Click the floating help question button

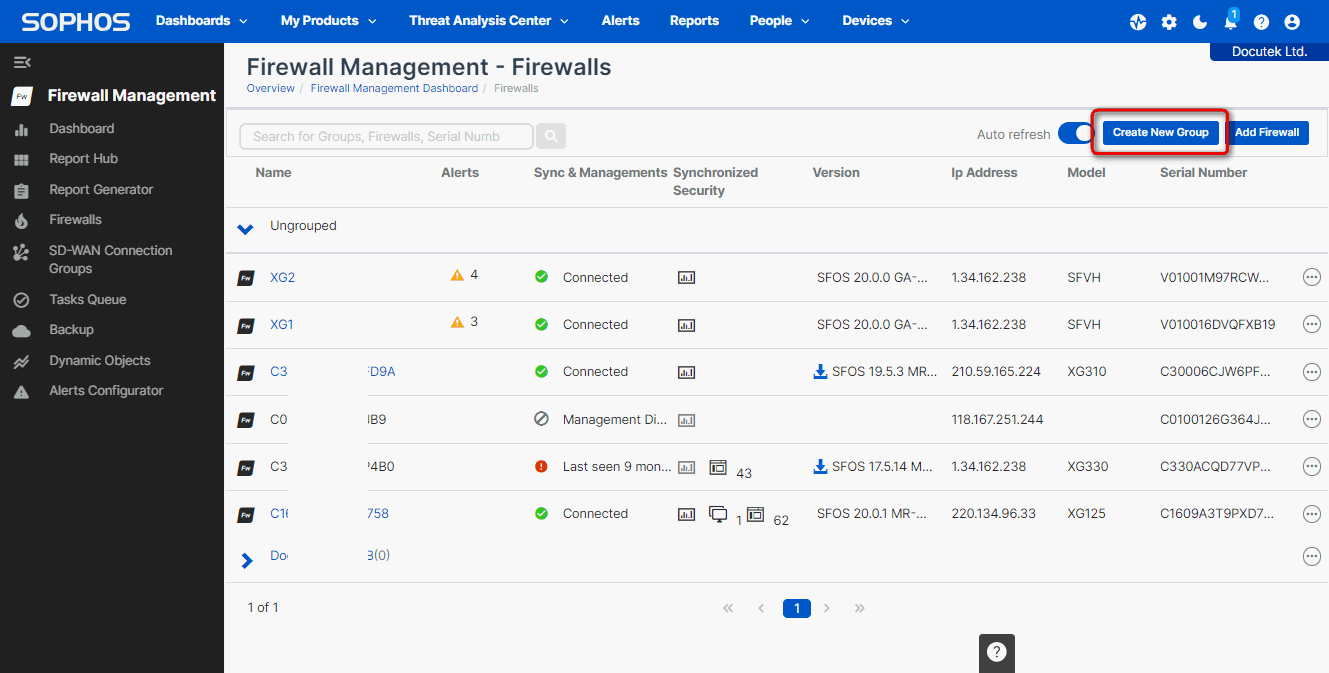(996, 653)
